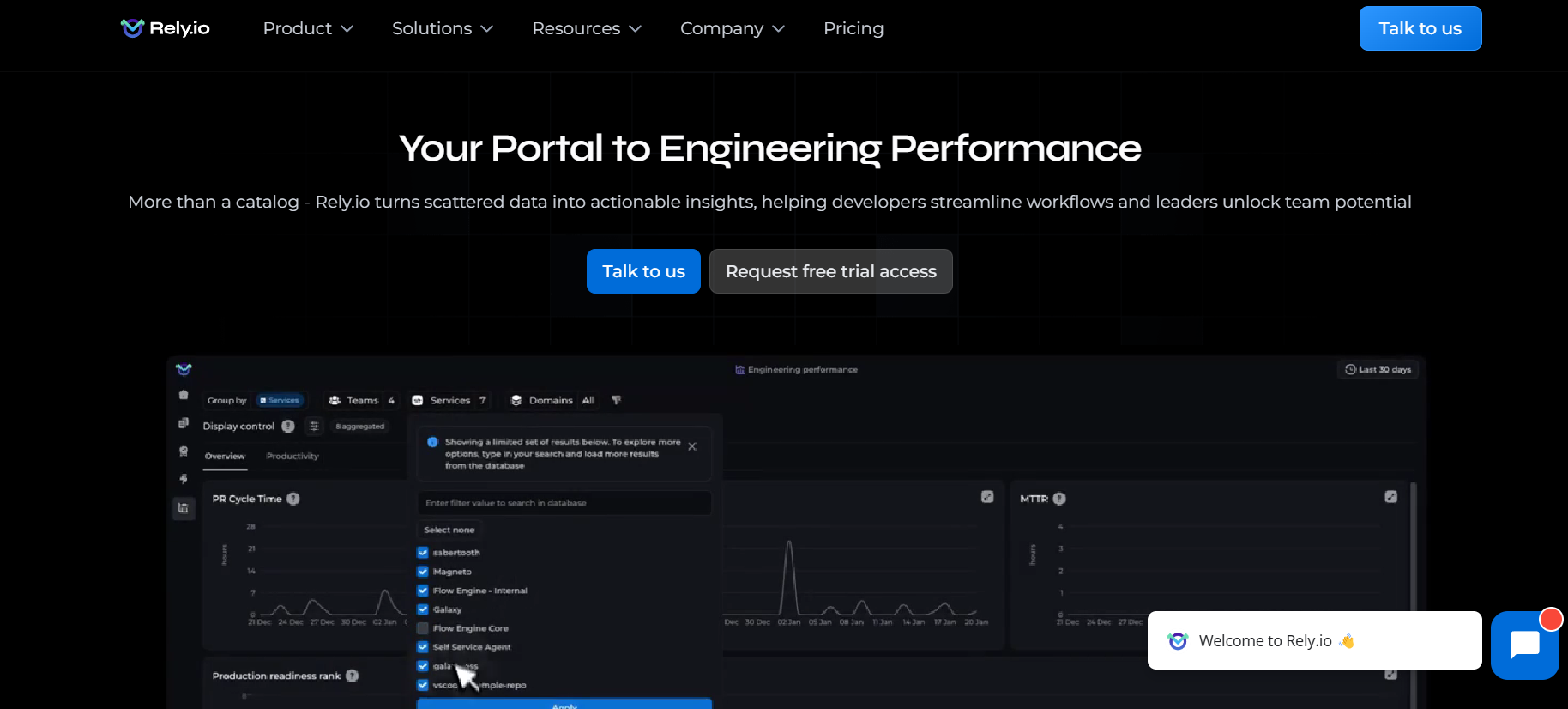Click the Domains filter stack icon
Image resolution: width=1568 pixels, height=709 pixels.
pos(516,400)
